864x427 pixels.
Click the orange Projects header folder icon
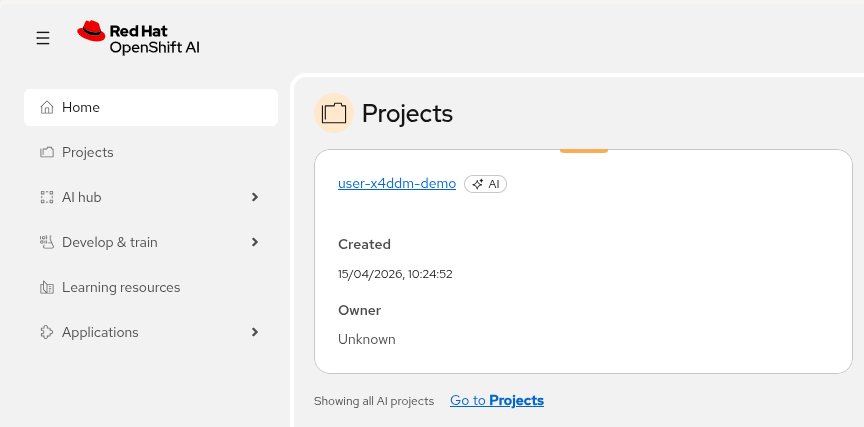click(334, 113)
